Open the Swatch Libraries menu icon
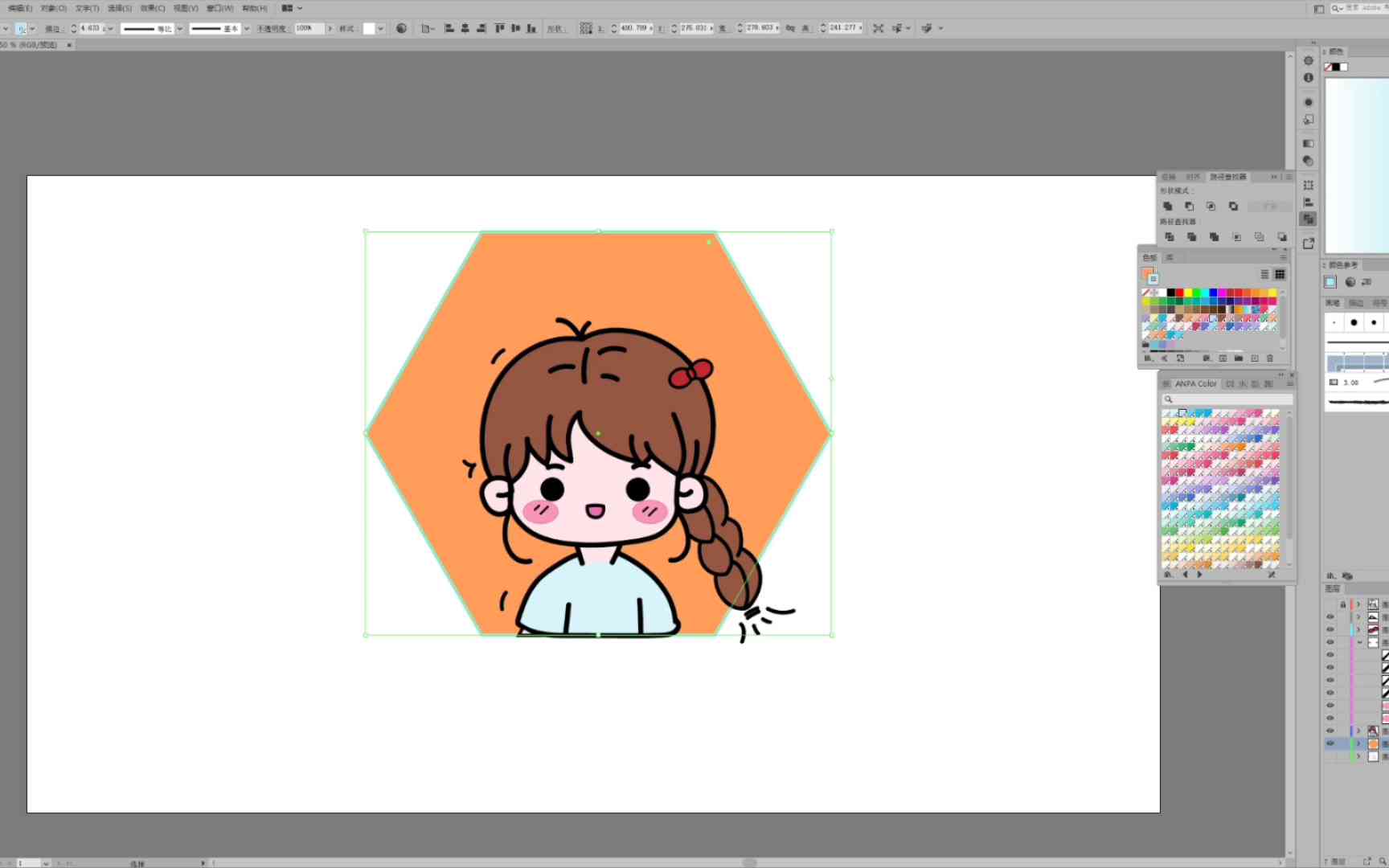The image size is (1389, 868). click(1148, 358)
